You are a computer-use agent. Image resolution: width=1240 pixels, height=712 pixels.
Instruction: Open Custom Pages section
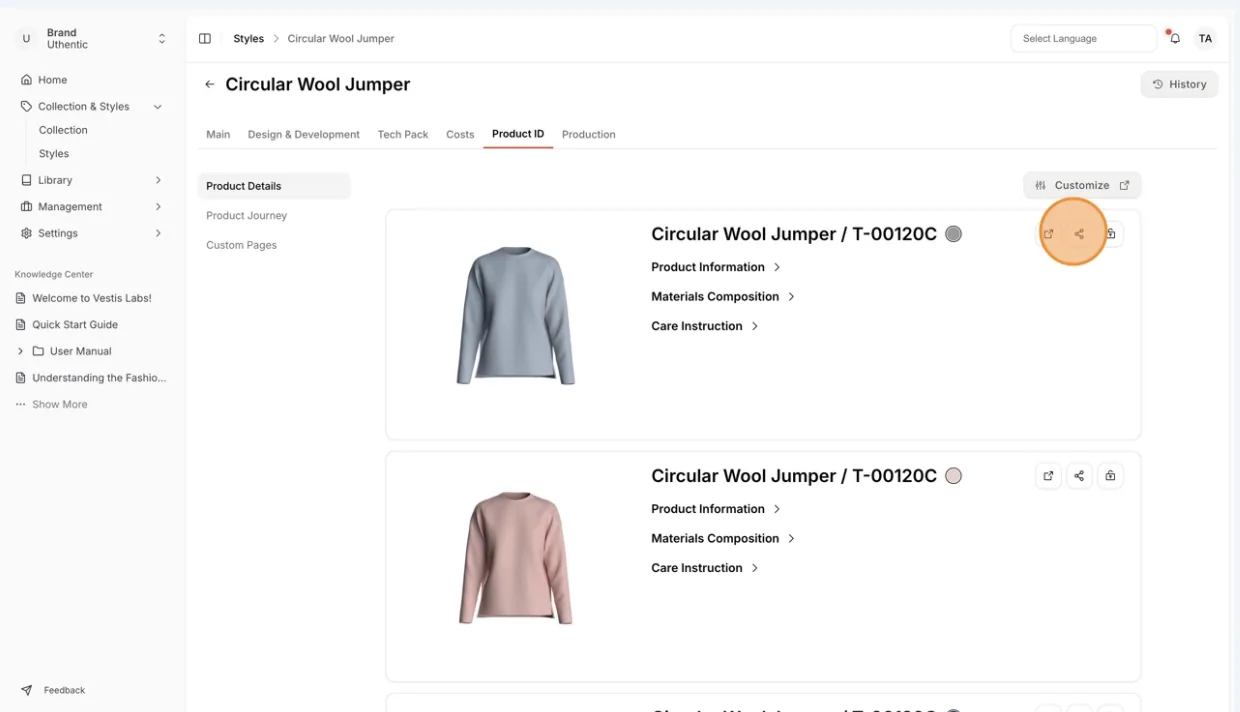(242, 245)
